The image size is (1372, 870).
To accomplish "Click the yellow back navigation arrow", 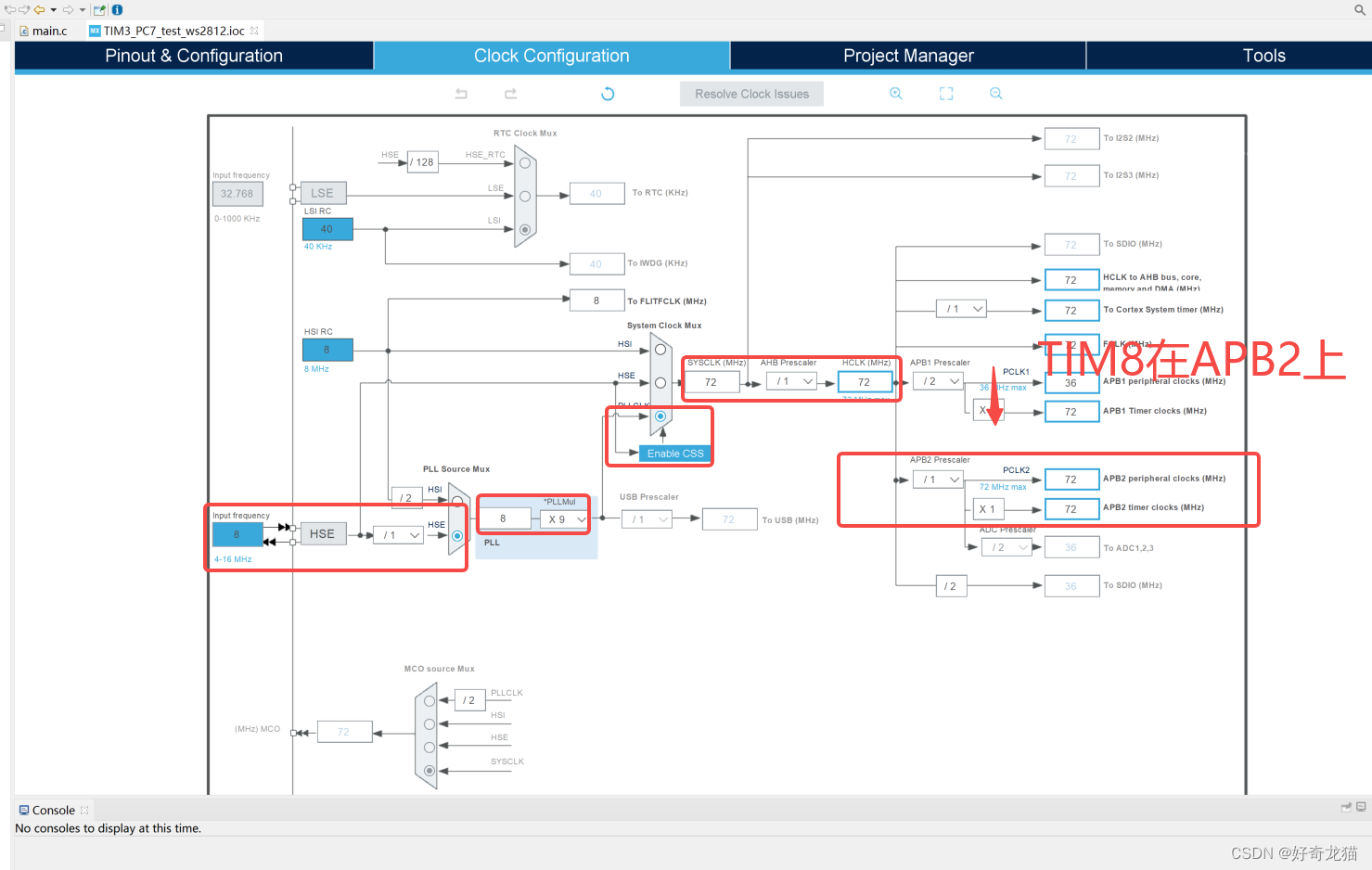I will tap(40, 9).
